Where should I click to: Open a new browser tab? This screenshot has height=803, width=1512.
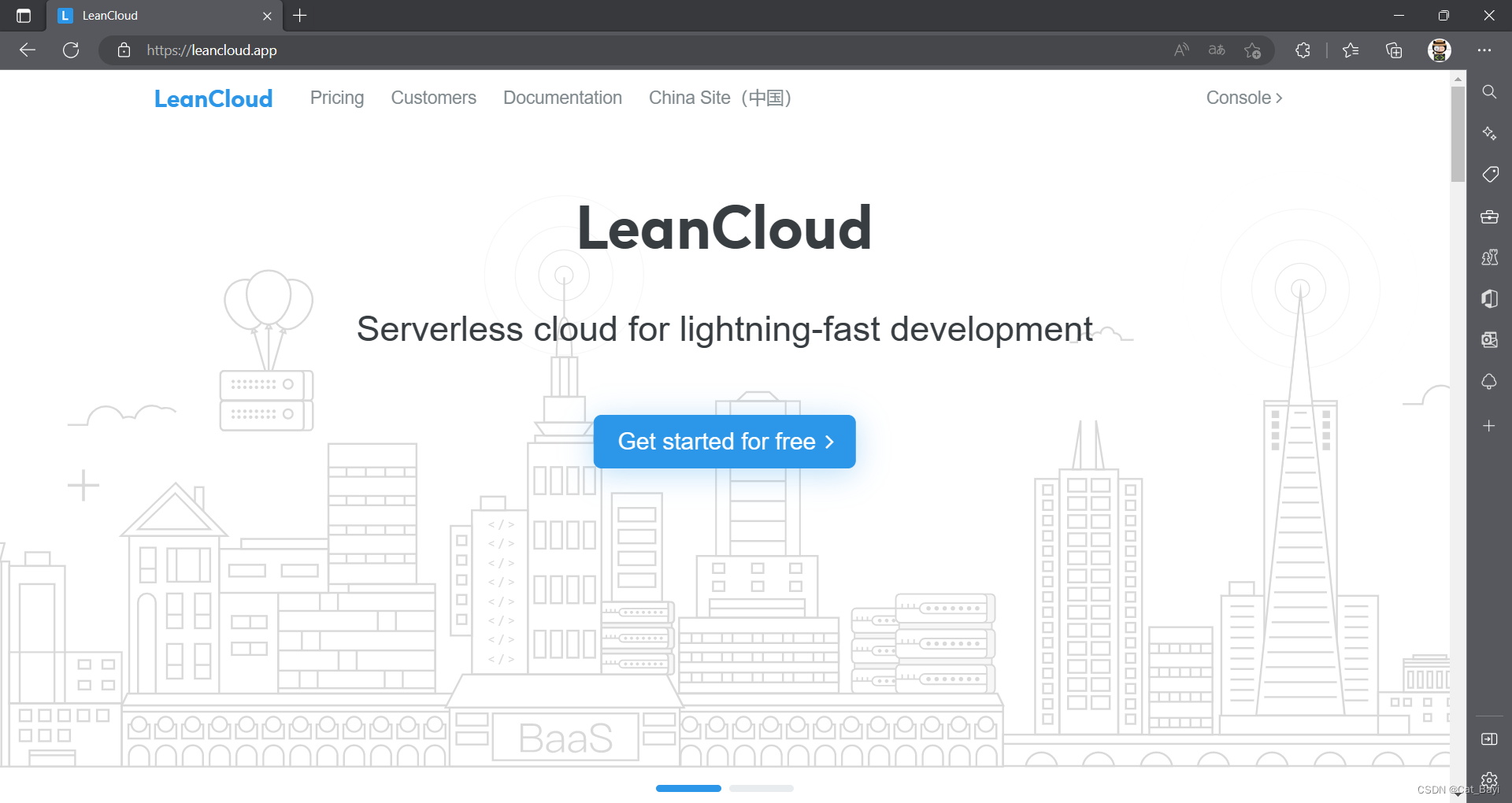click(x=300, y=16)
